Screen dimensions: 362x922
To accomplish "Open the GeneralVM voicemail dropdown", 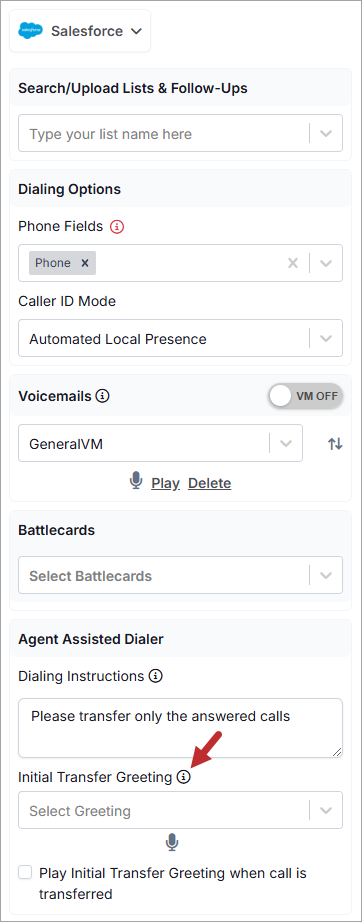I will [x=160, y=443].
